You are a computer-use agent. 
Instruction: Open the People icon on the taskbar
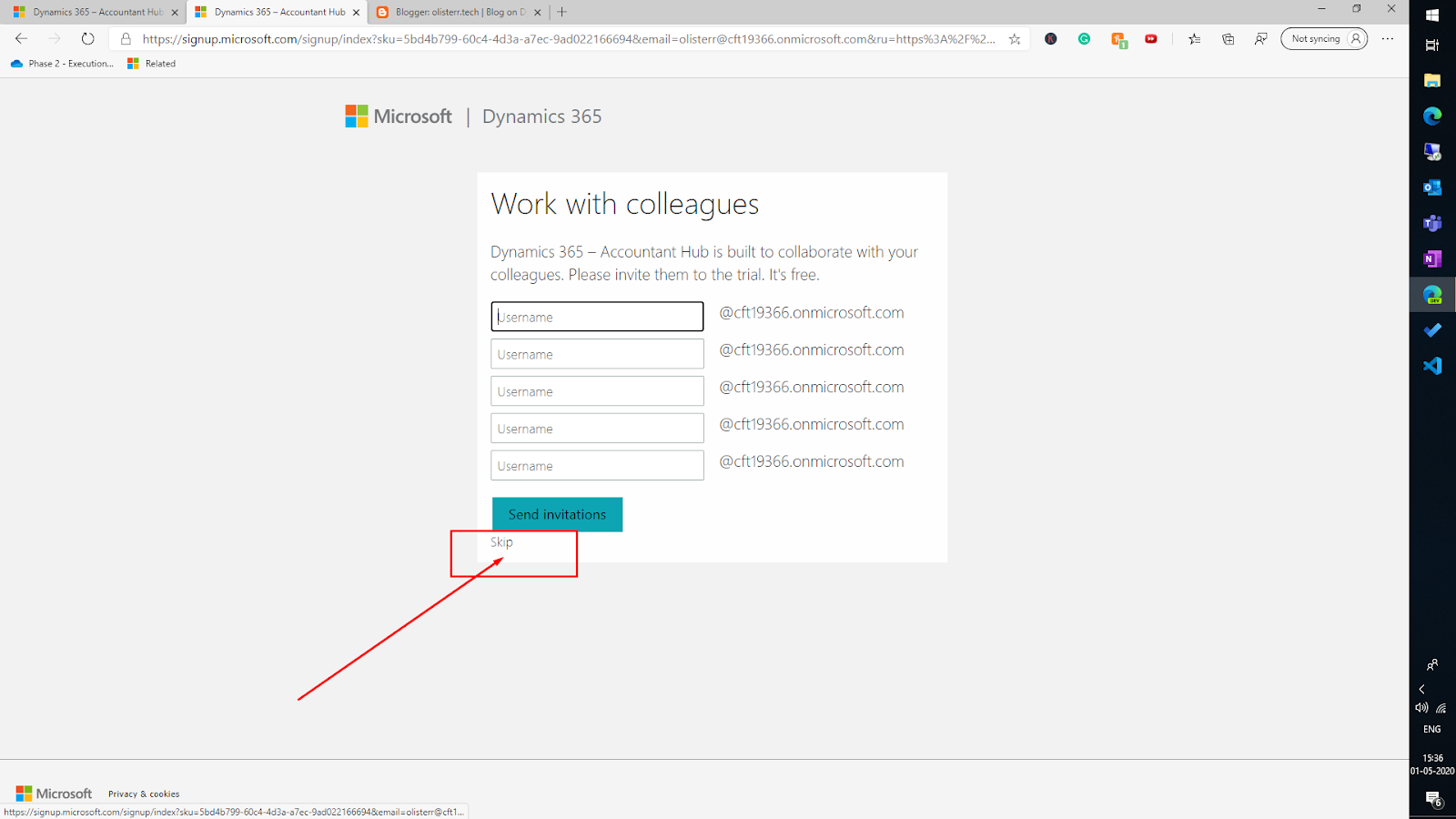tap(1432, 665)
